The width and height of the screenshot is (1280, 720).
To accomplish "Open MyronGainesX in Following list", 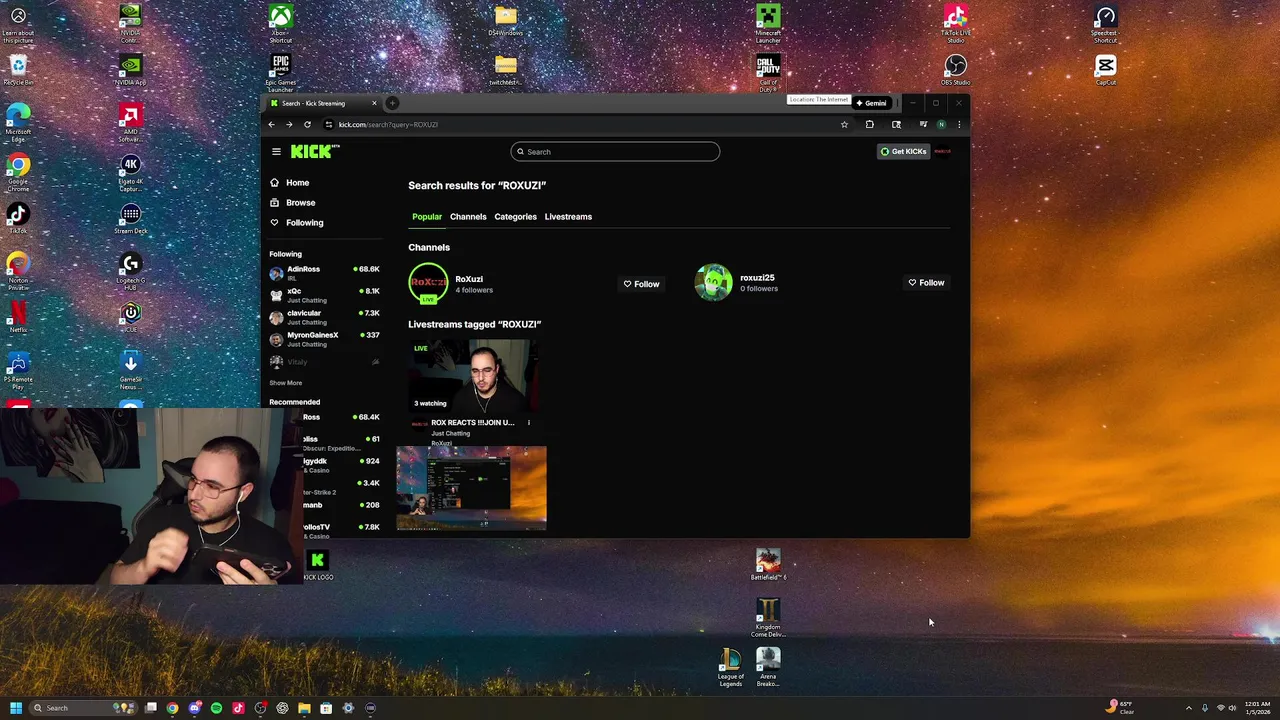I will (x=325, y=338).
